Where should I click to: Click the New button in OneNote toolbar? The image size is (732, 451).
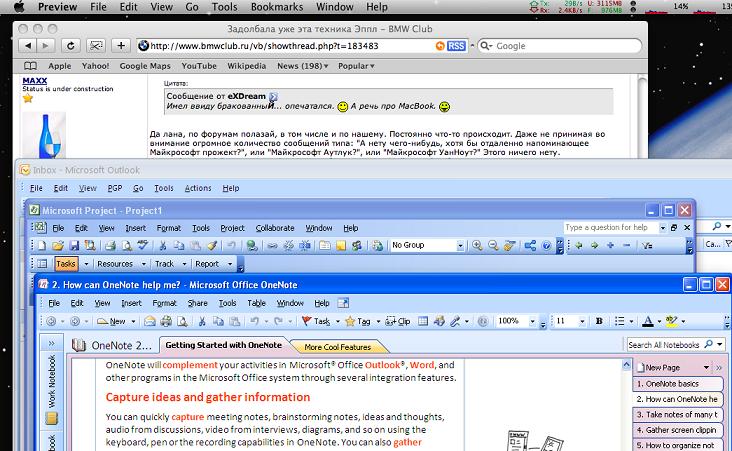[x=111, y=321]
